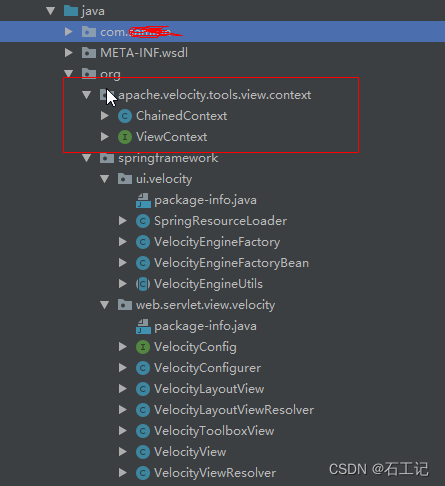
Task: Open VelocityEngineFactoryBean class
Action: pyautogui.click(x=231, y=263)
